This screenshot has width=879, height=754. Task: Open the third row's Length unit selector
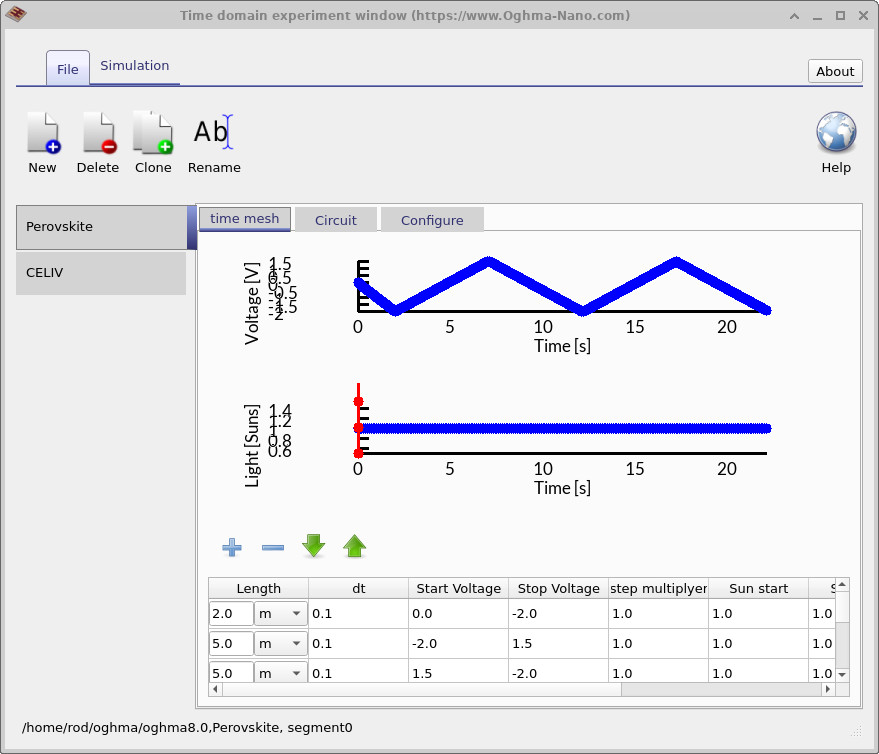280,672
